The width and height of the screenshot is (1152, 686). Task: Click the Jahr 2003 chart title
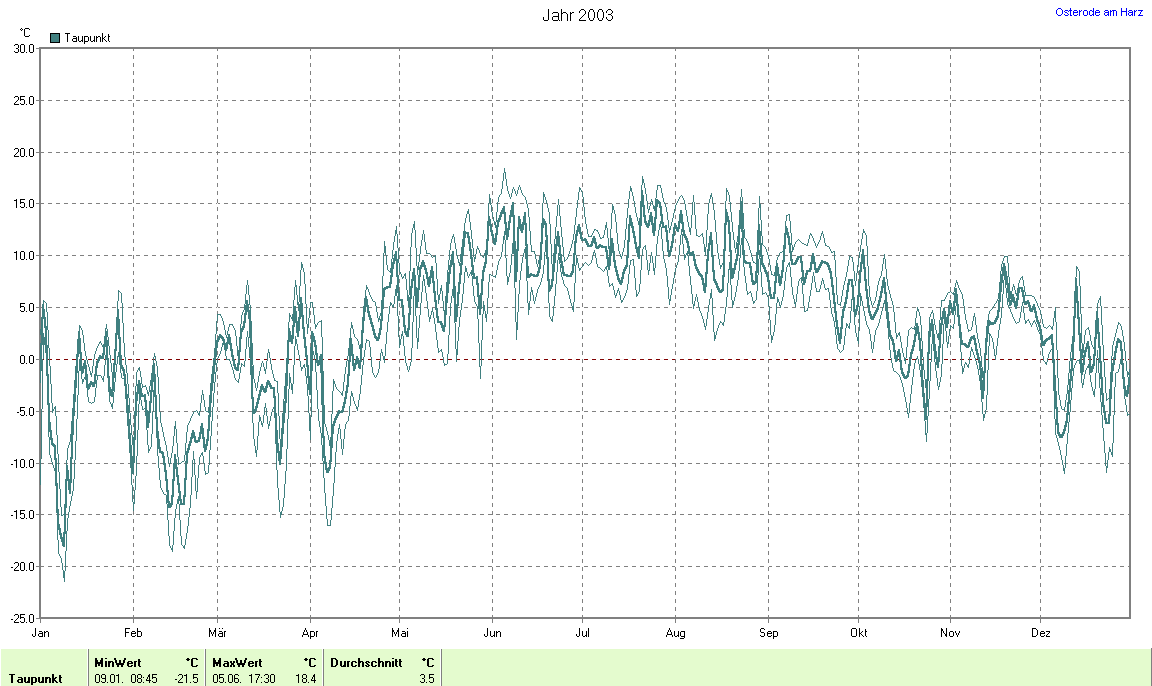tap(577, 15)
